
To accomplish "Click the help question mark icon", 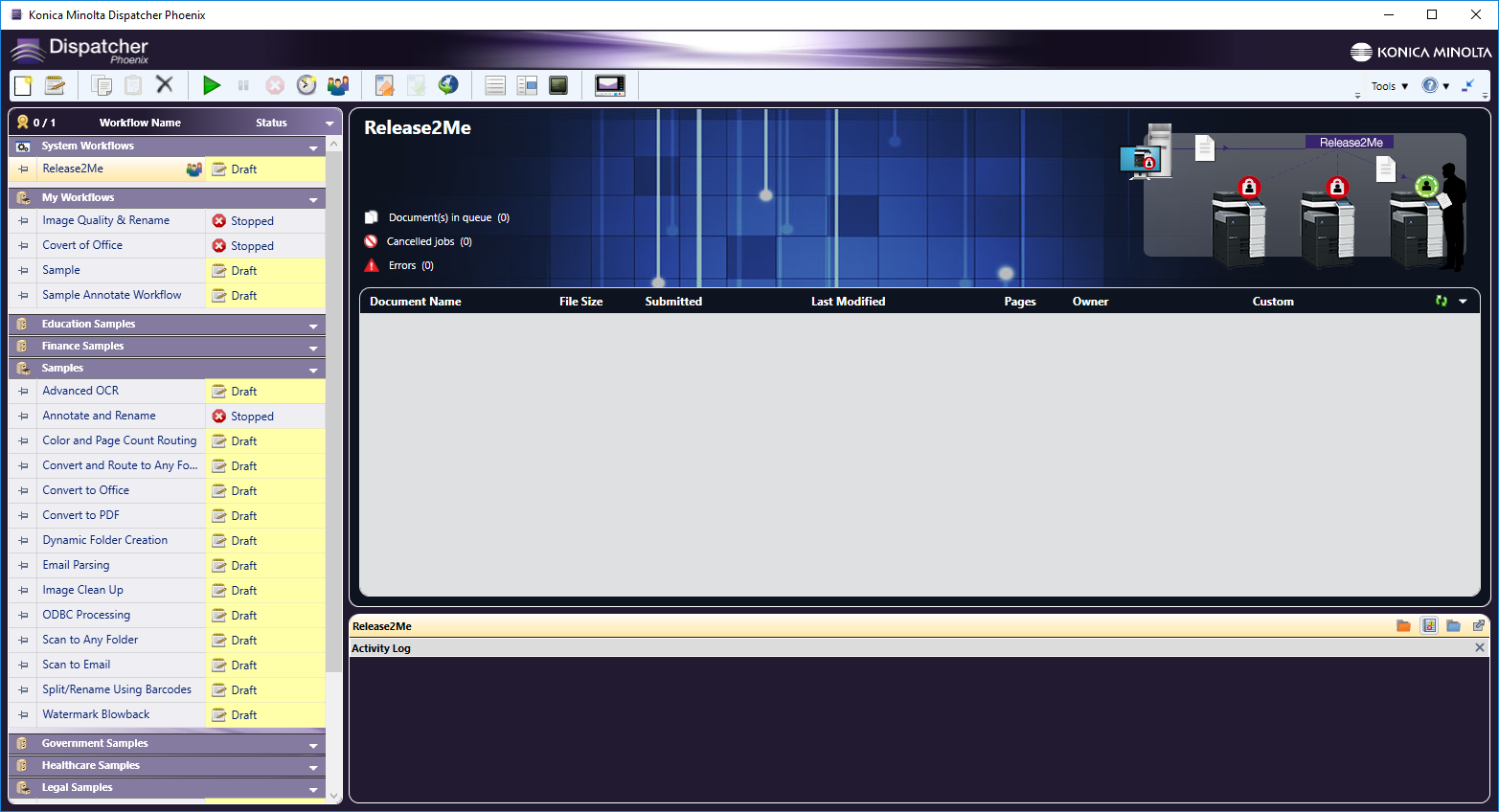I will click(1430, 85).
